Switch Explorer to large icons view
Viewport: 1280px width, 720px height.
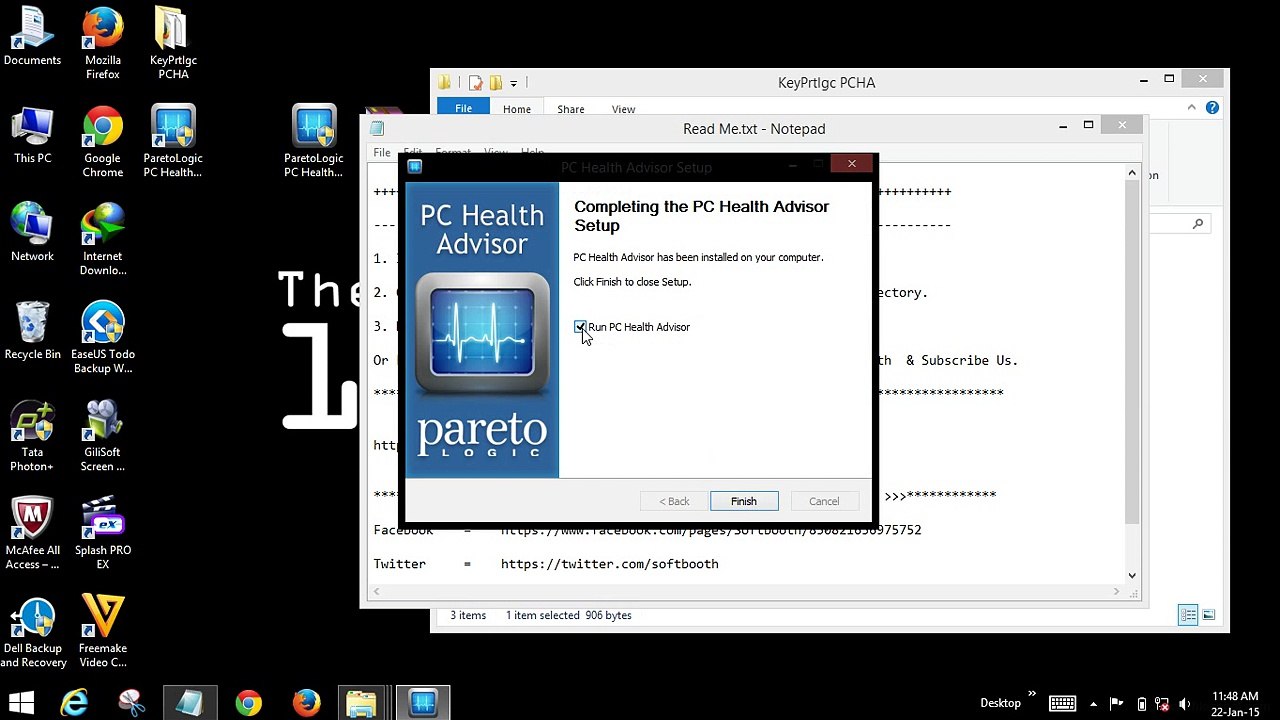(x=1208, y=615)
